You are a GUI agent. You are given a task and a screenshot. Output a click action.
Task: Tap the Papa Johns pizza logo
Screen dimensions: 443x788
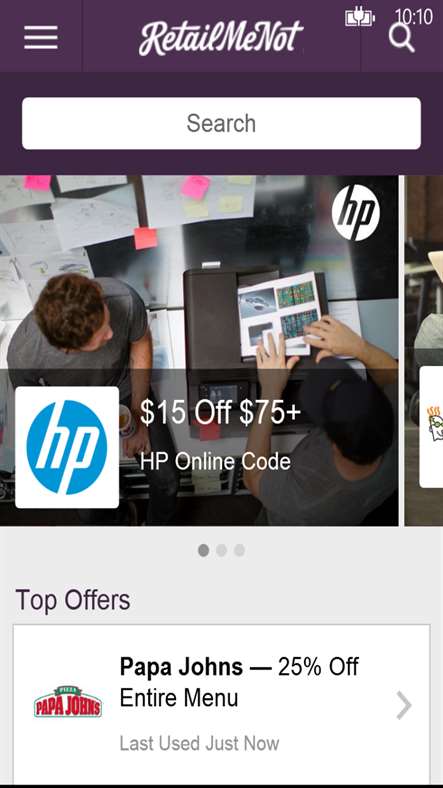pyautogui.click(x=68, y=702)
